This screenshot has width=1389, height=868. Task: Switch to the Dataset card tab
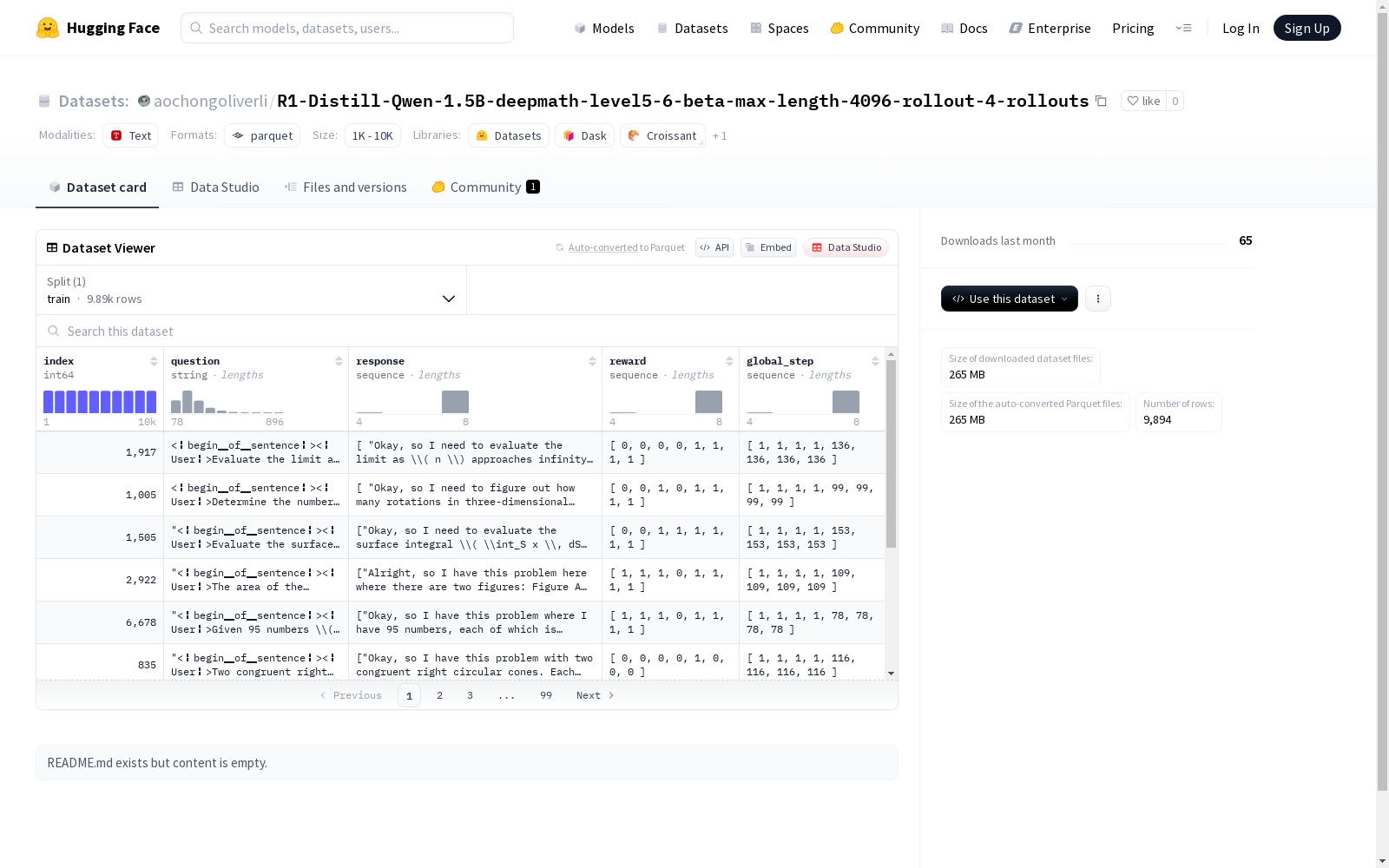pyautogui.click(x=97, y=187)
